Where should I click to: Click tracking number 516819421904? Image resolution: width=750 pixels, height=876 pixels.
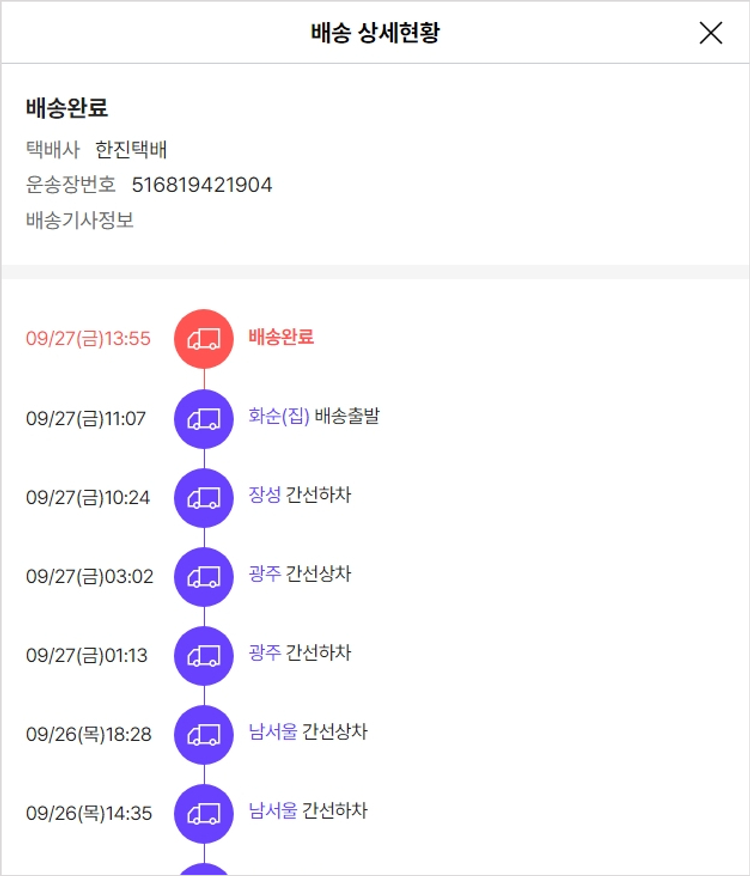click(202, 185)
